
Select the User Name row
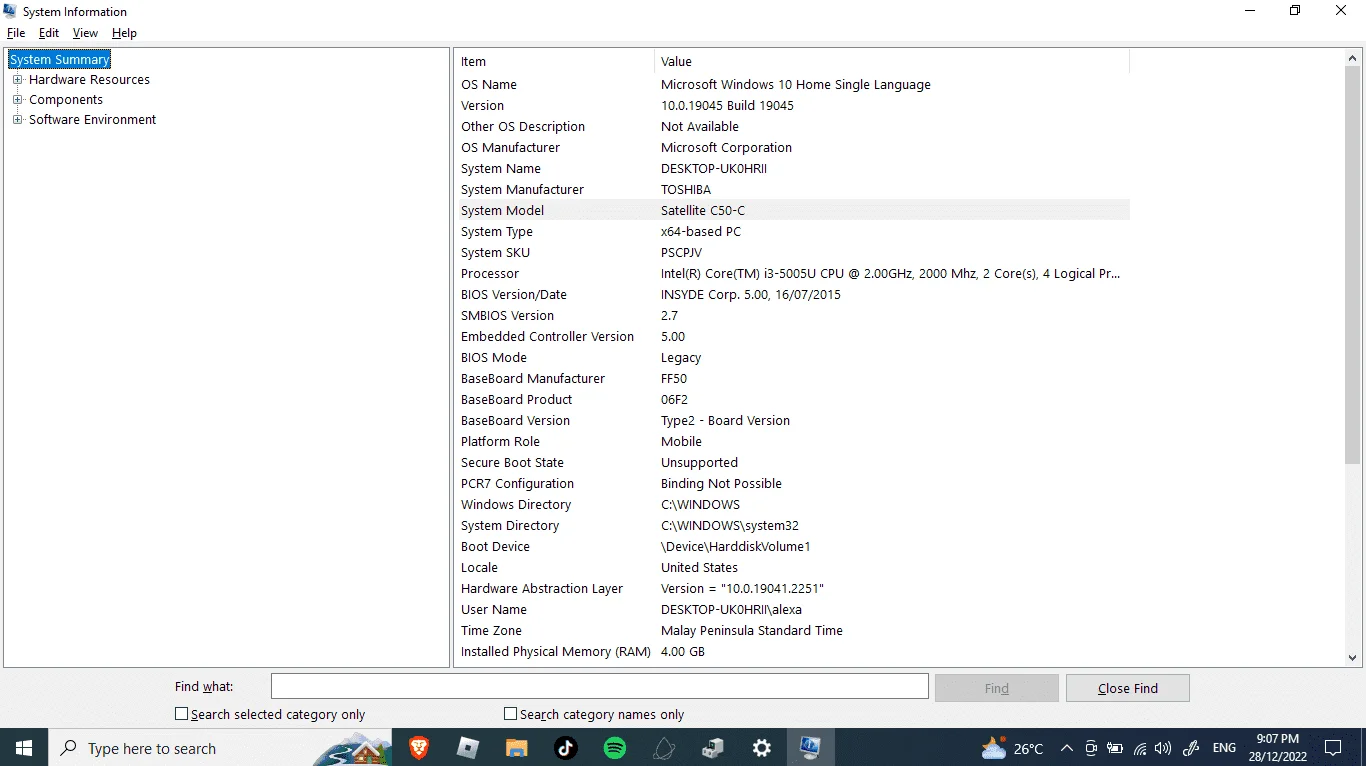[792, 610]
